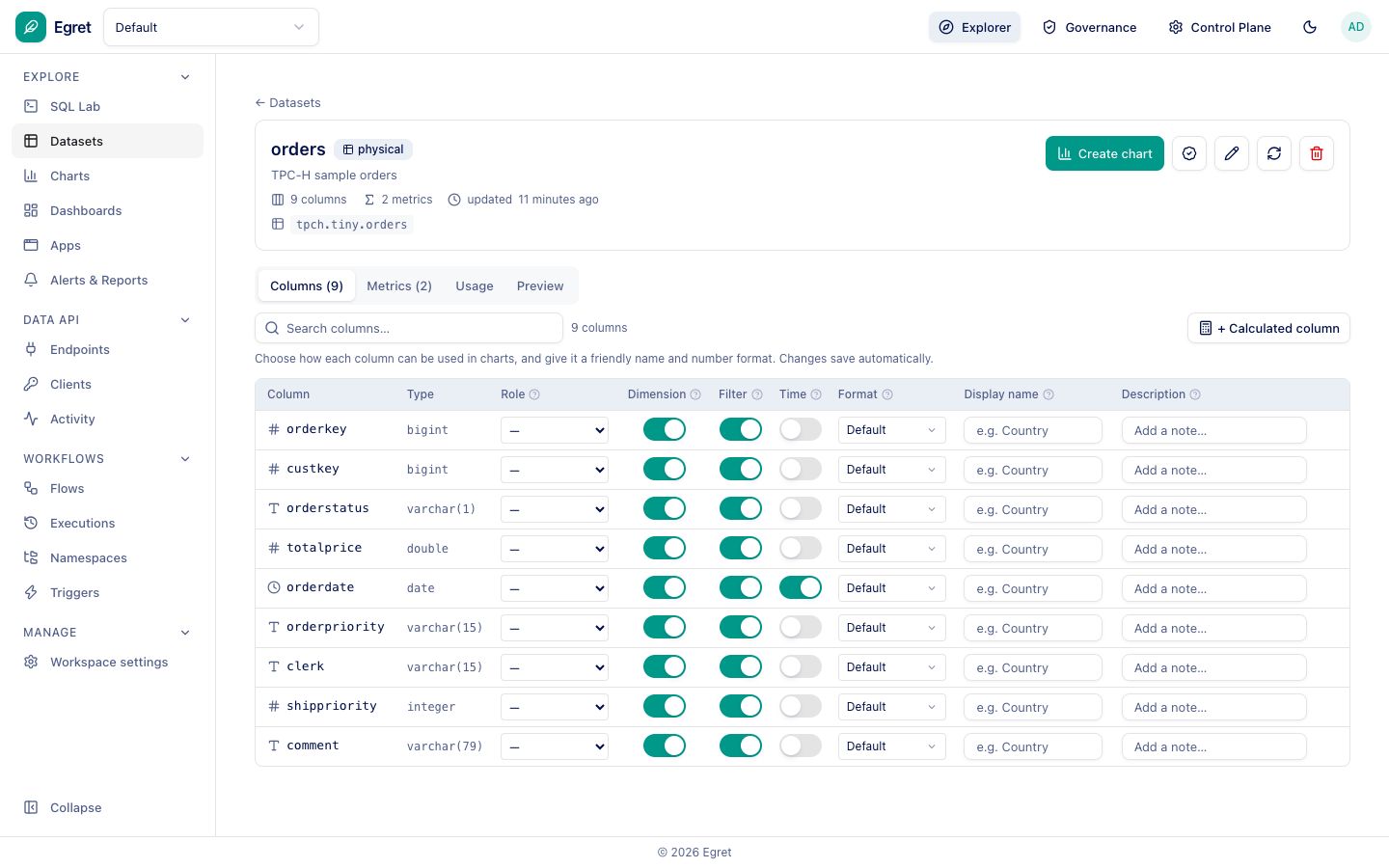Disable Time toggle for orderdate

(x=801, y=587)
